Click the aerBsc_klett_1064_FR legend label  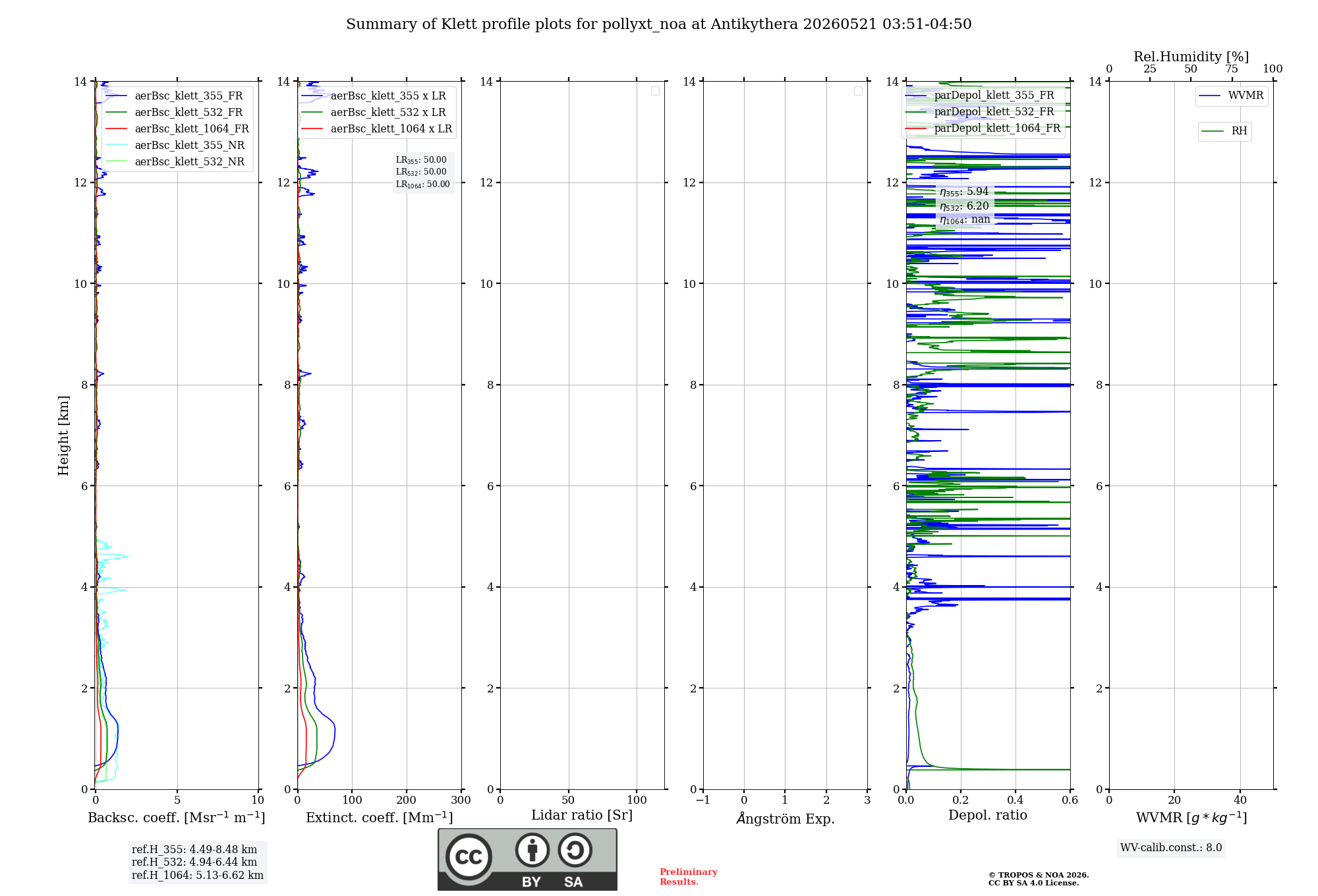tap(192, 129)
